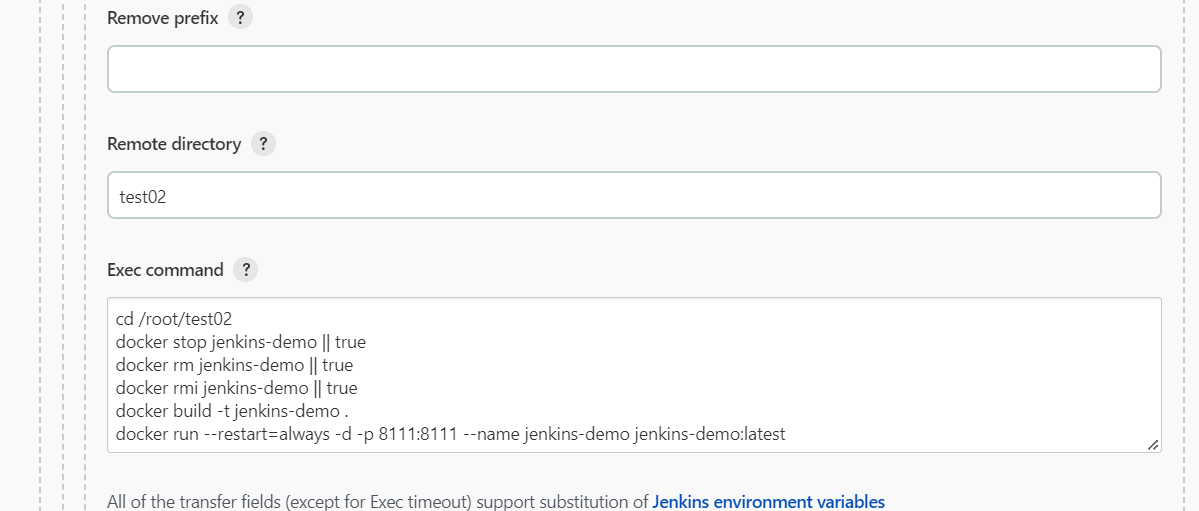
Task: Click the docker rmi jenkins-demo line
Action: click(x=236, y=388)
